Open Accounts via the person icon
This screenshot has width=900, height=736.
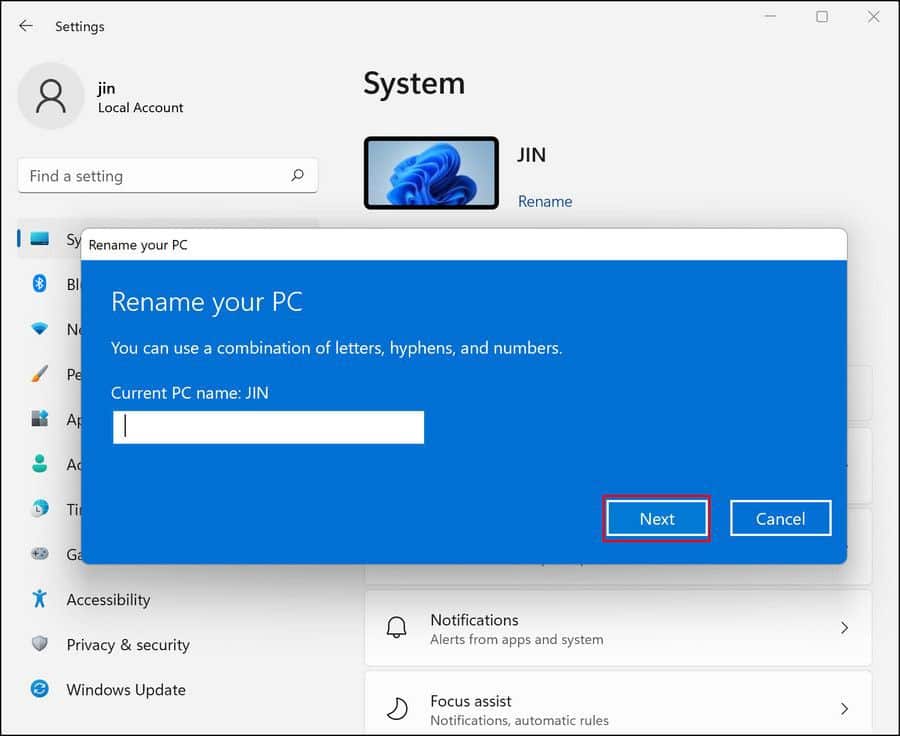[x=40, y=464]
